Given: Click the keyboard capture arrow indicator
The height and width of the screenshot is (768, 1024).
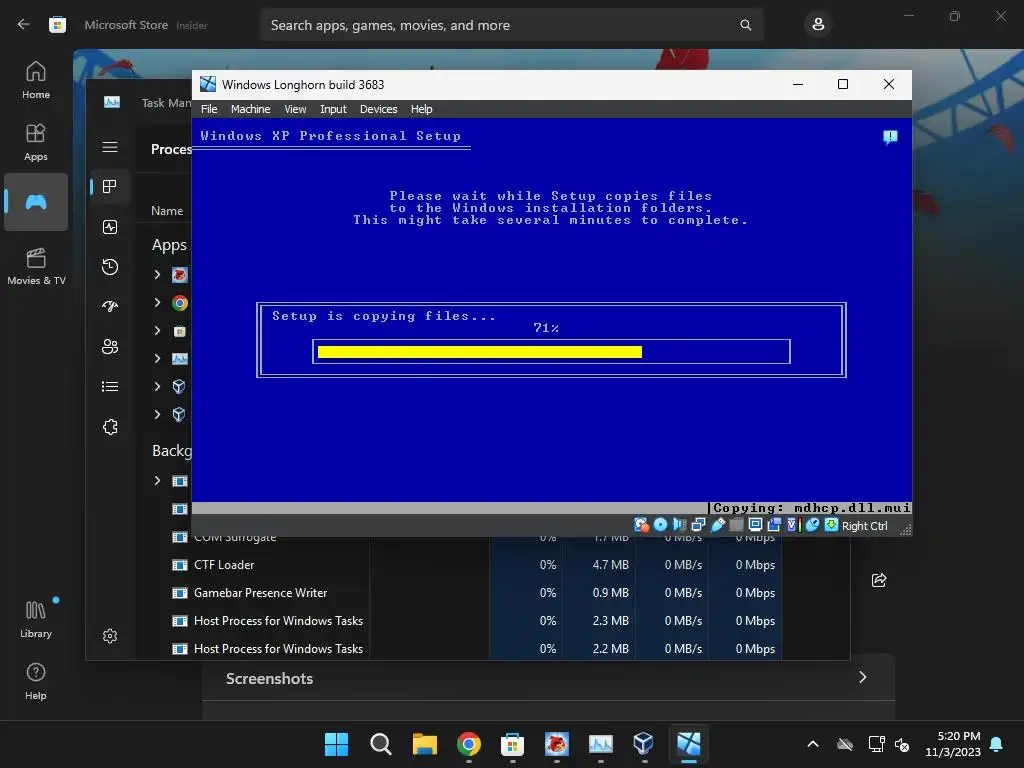Looking at the screenshot, I should (x=831, y=525).
